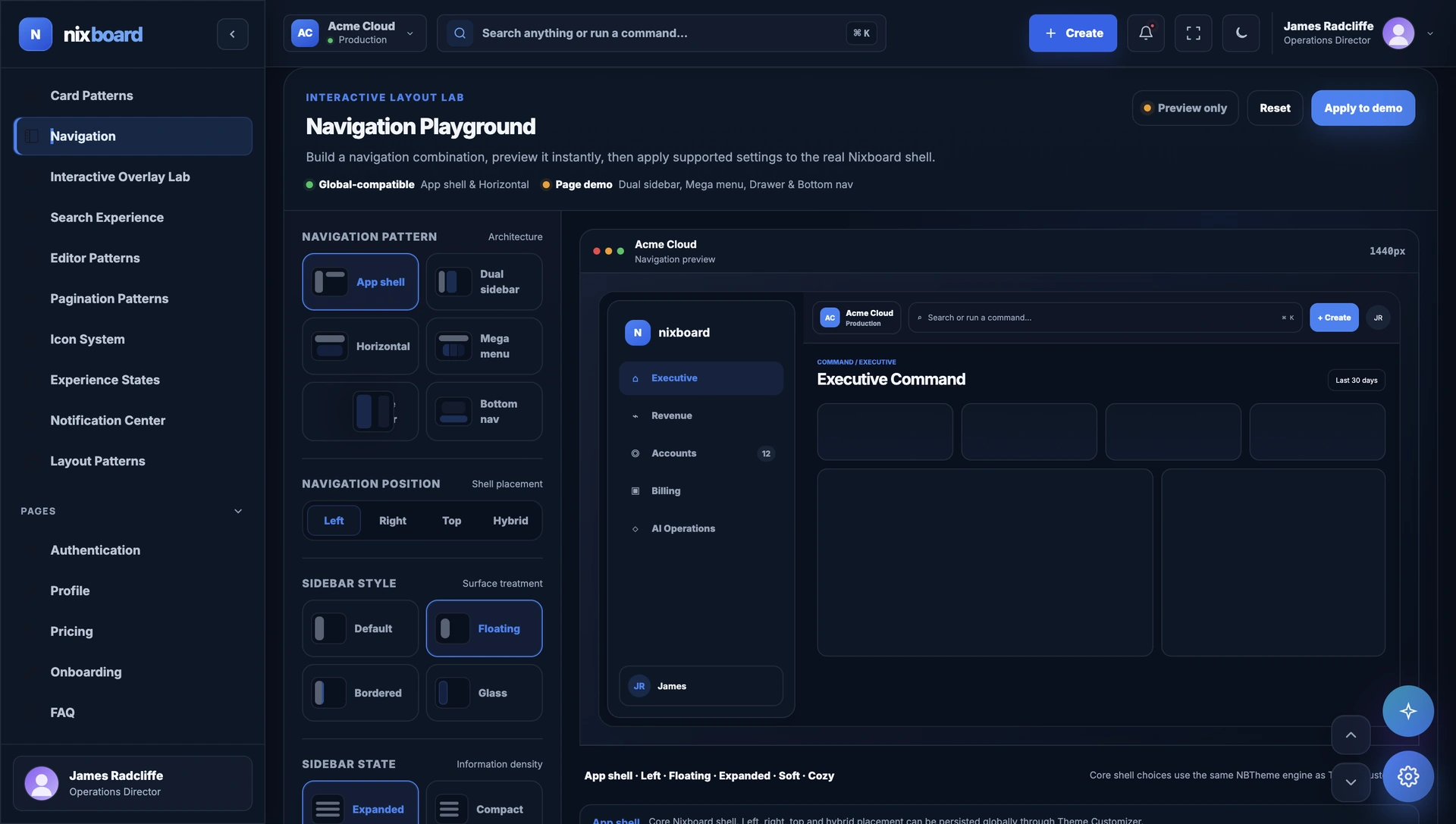This screenshot has width=1456, height=824.
Task: Click the Executive home icon in preview
Action: click(635, 378)
